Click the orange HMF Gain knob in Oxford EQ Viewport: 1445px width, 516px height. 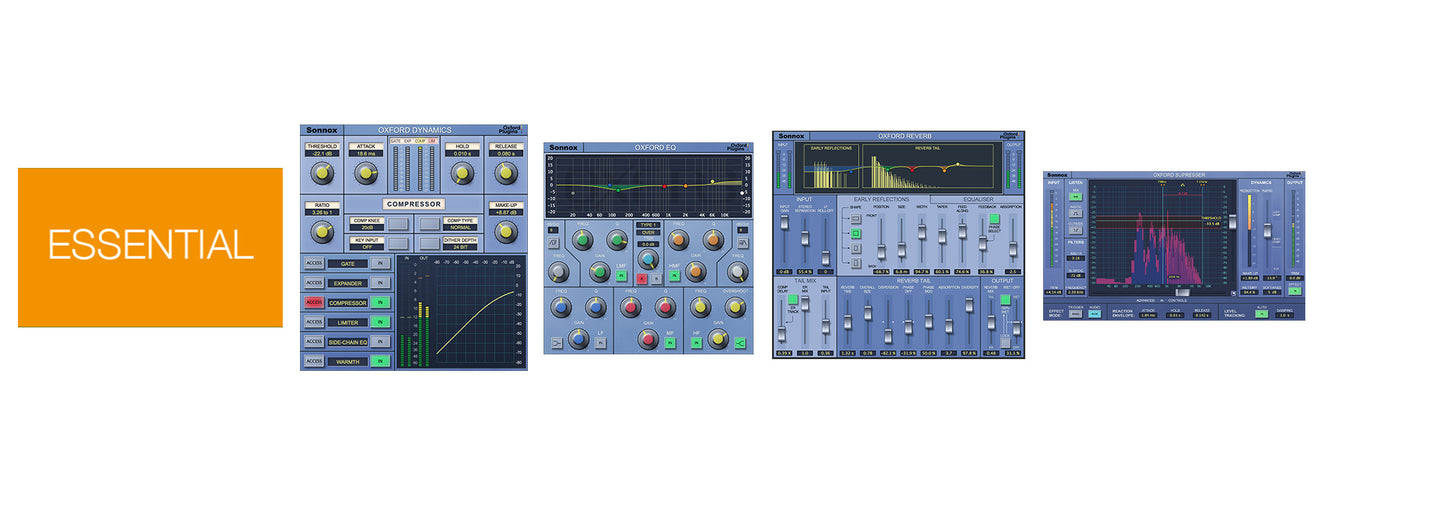696,271
